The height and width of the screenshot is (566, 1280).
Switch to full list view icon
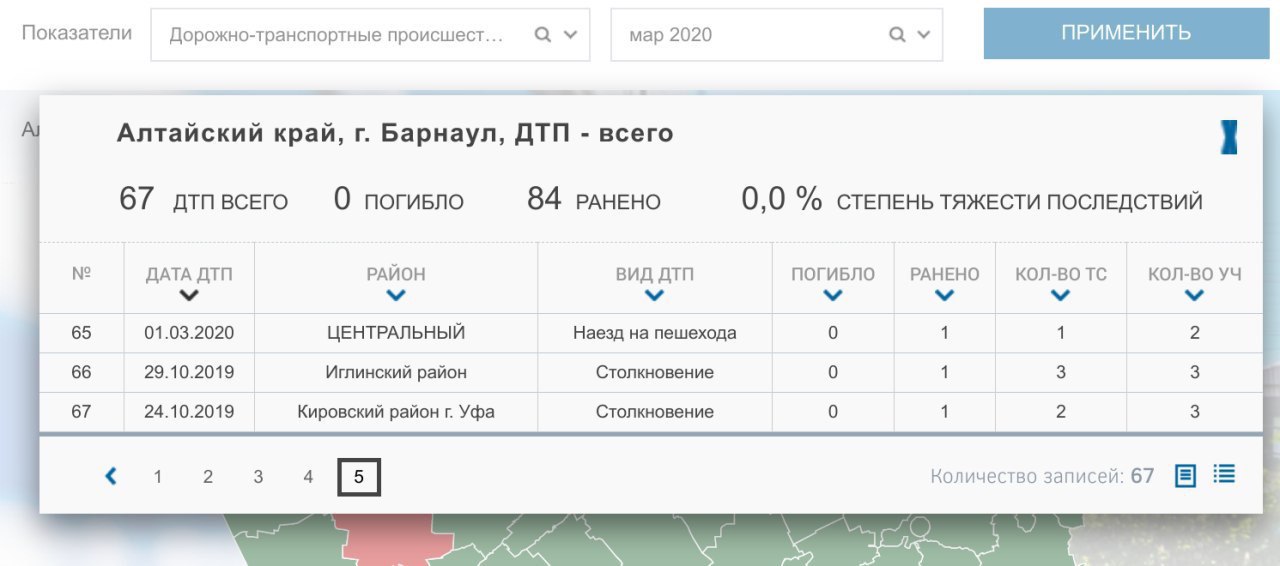[x=1224, y=474]
